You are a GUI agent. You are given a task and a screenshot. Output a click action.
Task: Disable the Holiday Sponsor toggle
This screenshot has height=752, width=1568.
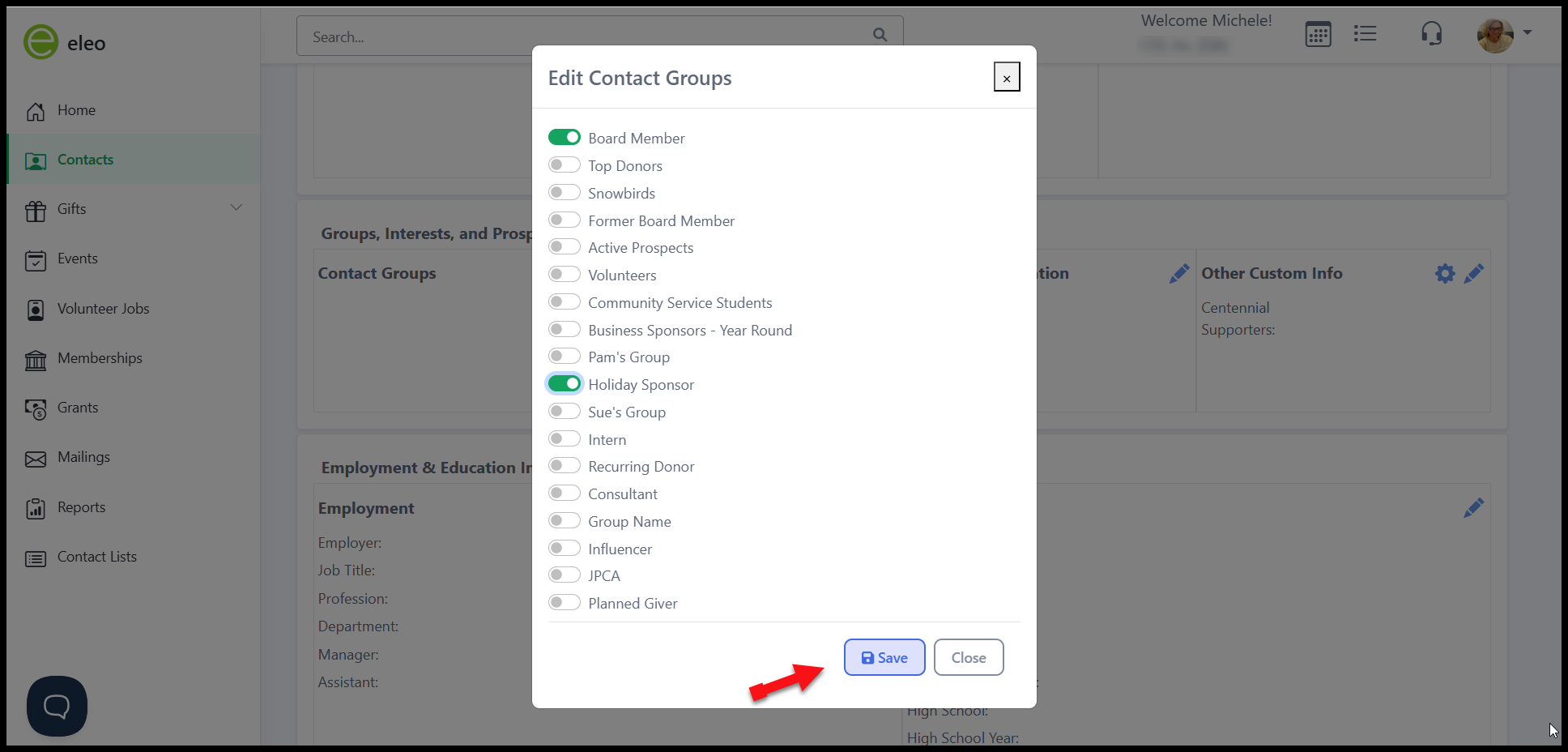tap(565, 384)
